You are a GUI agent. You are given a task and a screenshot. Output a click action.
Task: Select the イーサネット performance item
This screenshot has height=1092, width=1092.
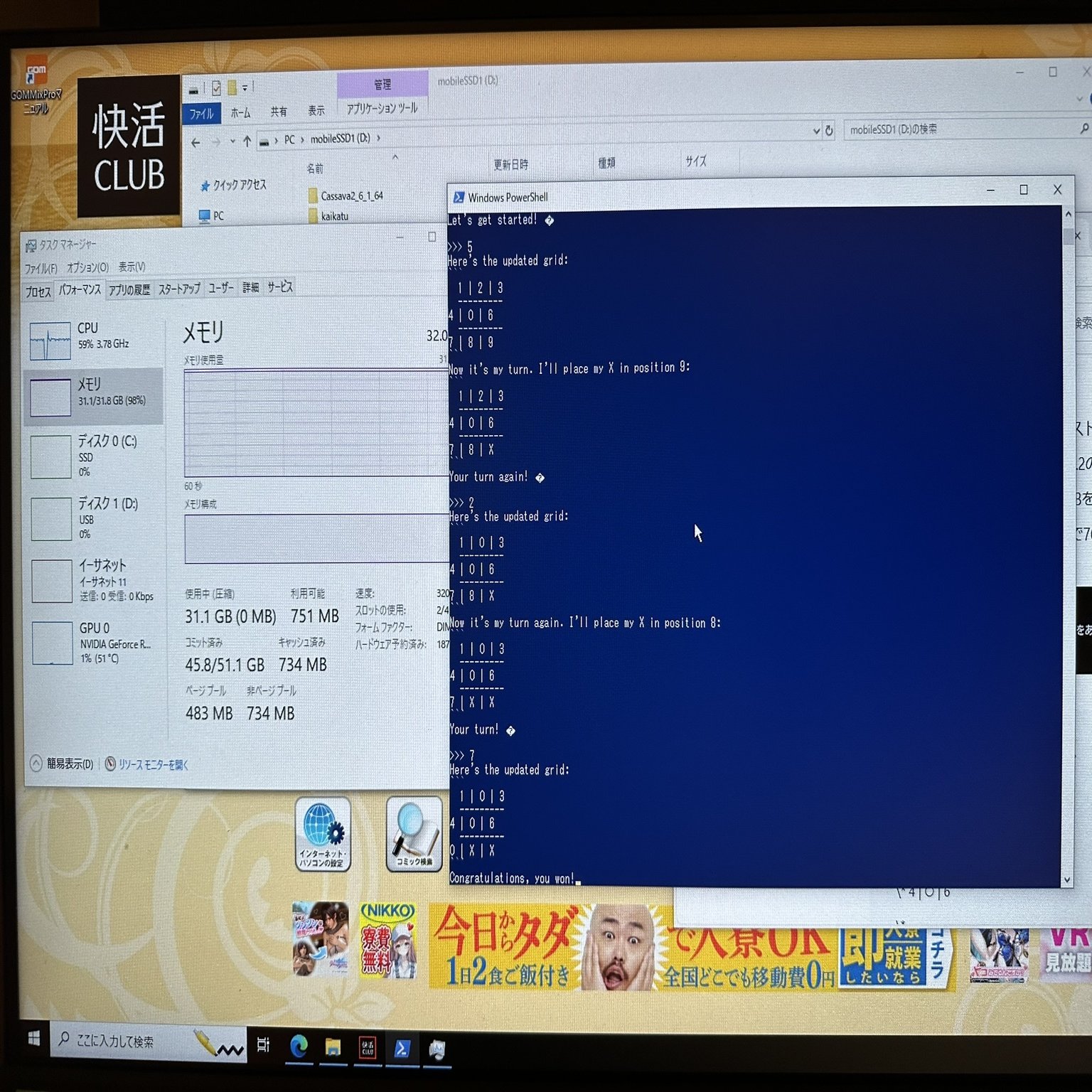pos(94,580)
